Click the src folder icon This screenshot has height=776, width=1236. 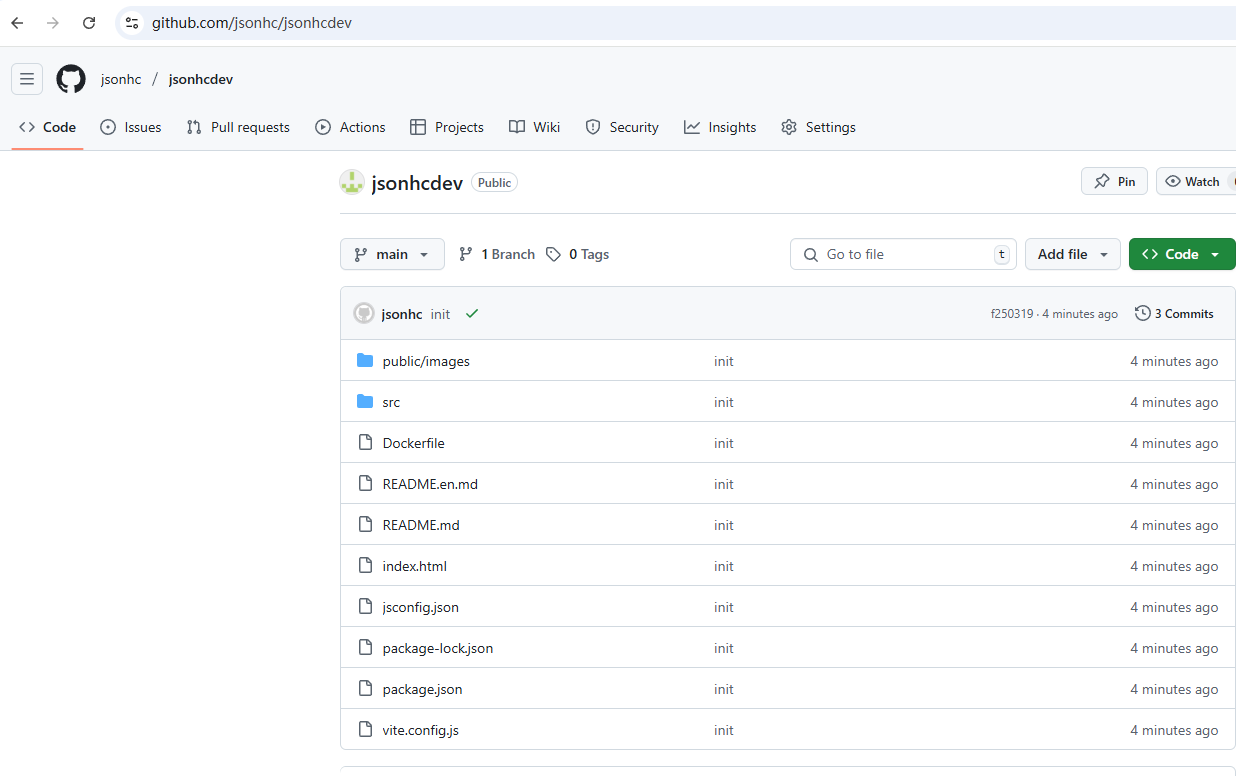365,402
